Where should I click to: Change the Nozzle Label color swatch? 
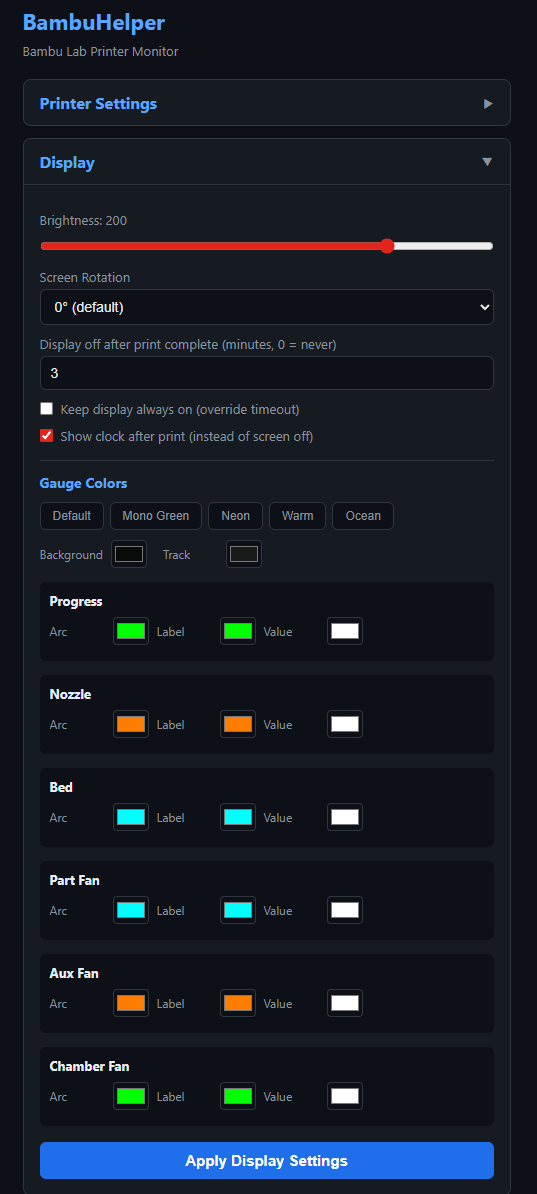pos(238,724)
